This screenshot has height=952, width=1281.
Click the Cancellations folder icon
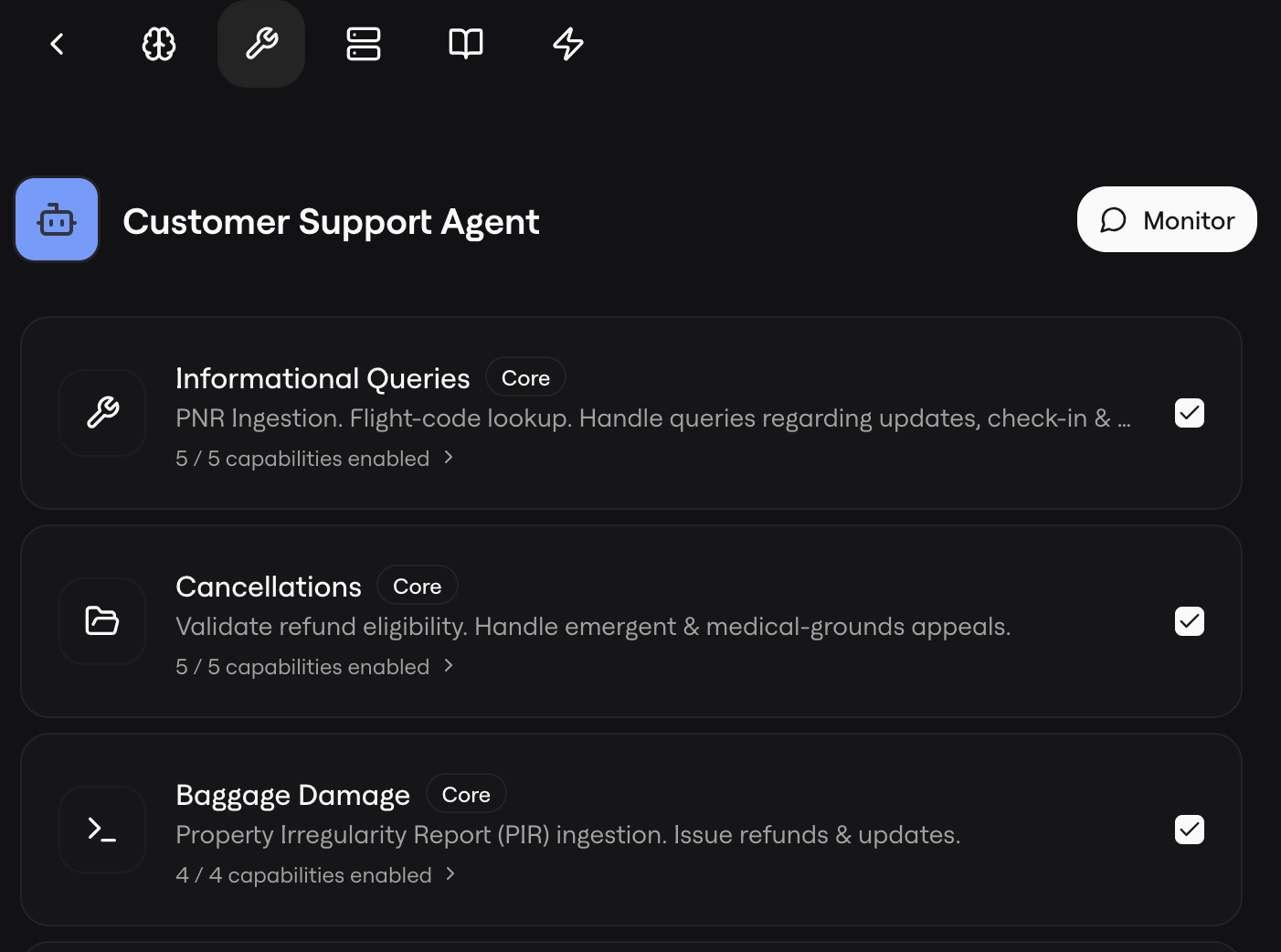click(x=102, y=621)
